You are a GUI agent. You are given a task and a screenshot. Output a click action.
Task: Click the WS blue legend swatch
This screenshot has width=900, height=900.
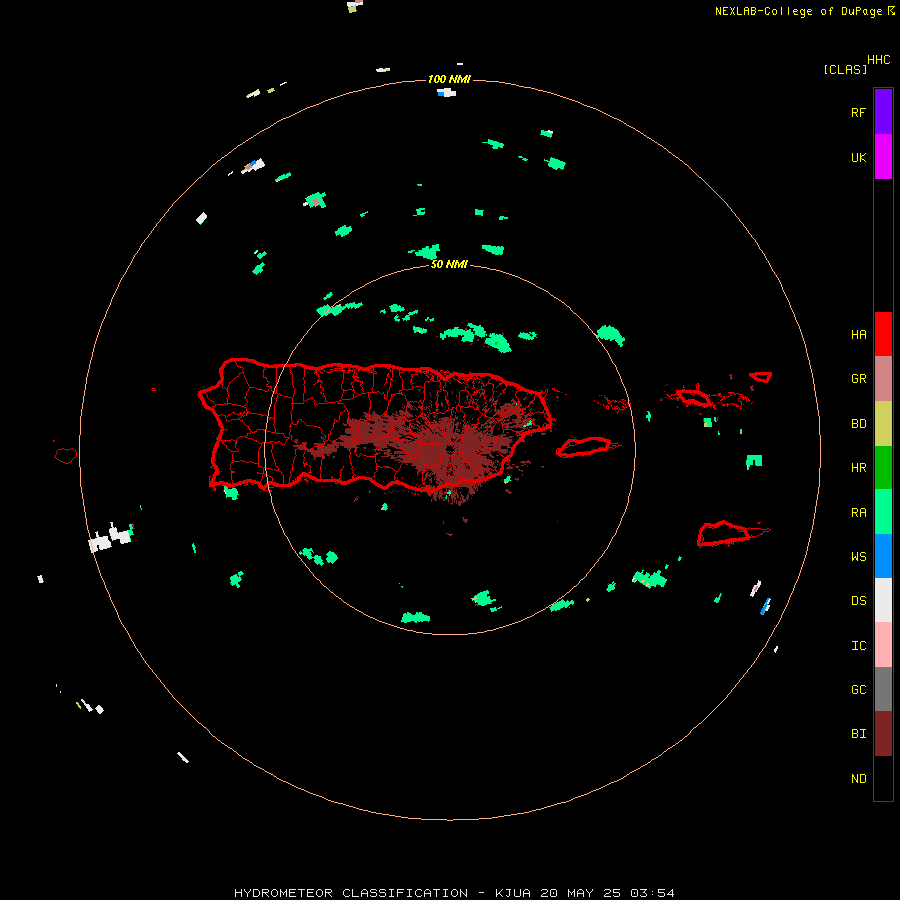[x=883, y=556]
